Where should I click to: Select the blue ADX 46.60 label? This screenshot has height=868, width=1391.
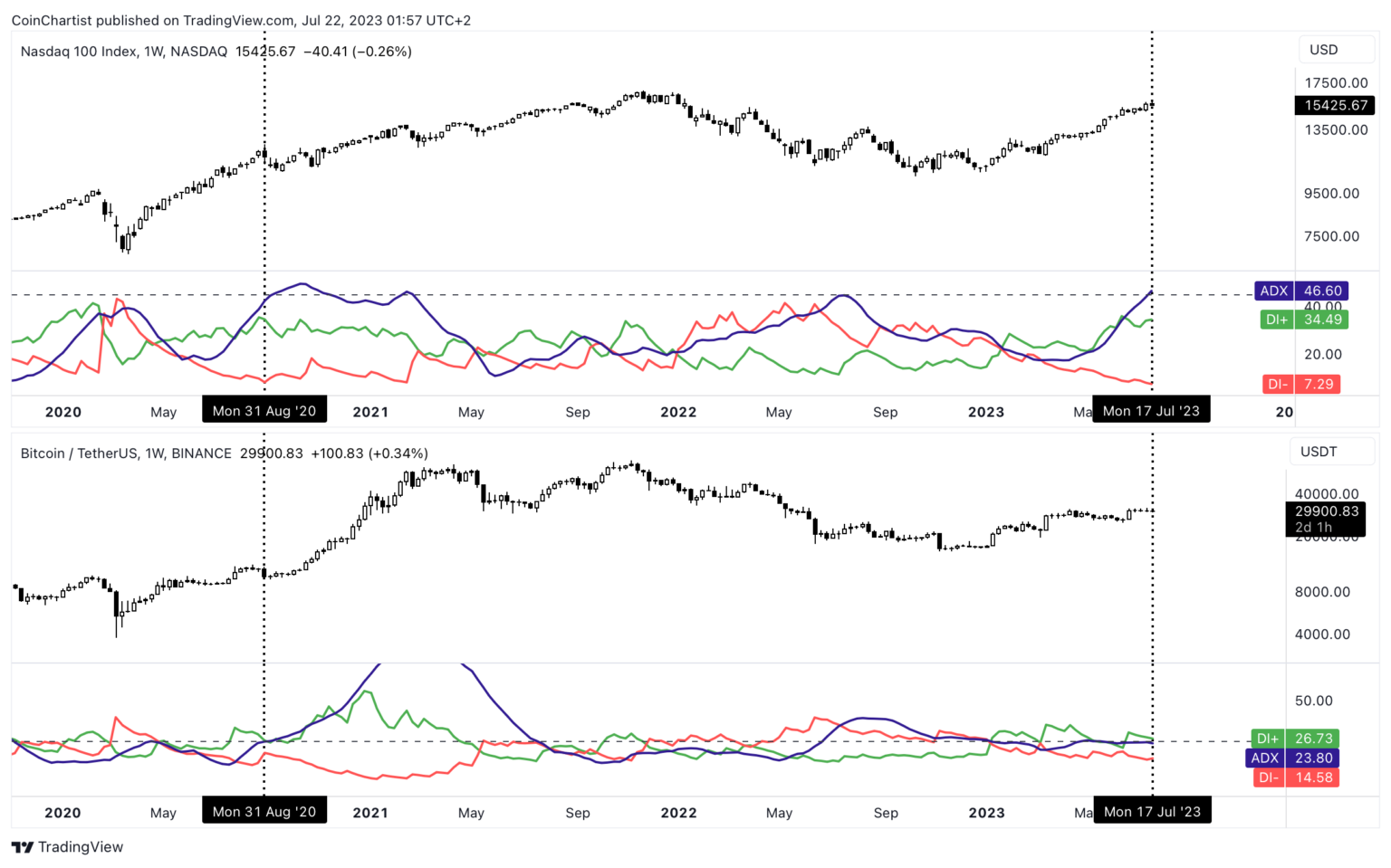pyautogui.click(x=1301, y=291)
